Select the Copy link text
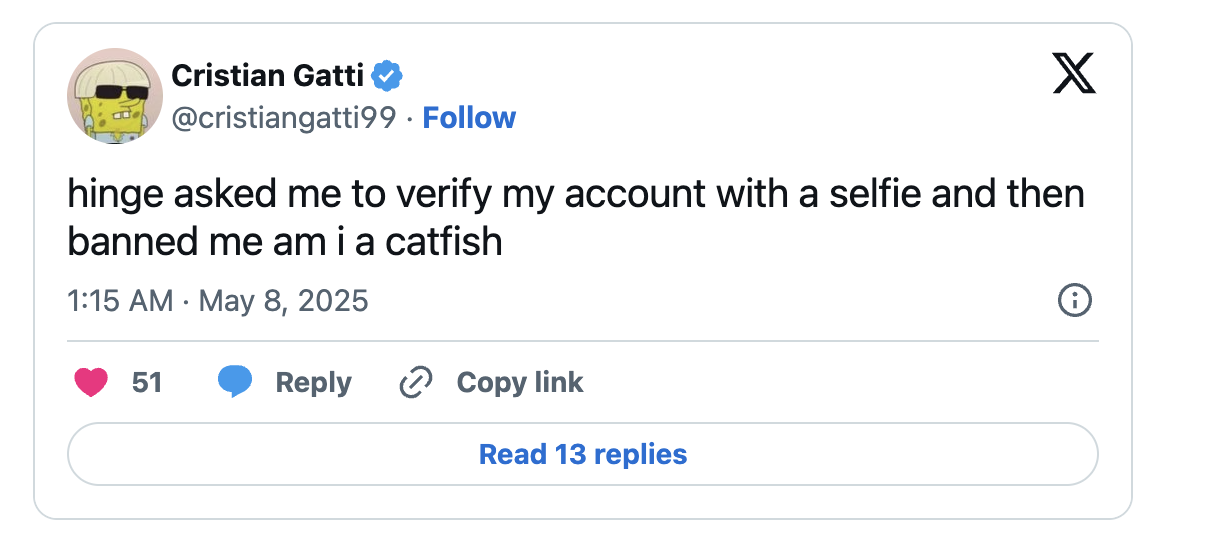 click(520, 382)
